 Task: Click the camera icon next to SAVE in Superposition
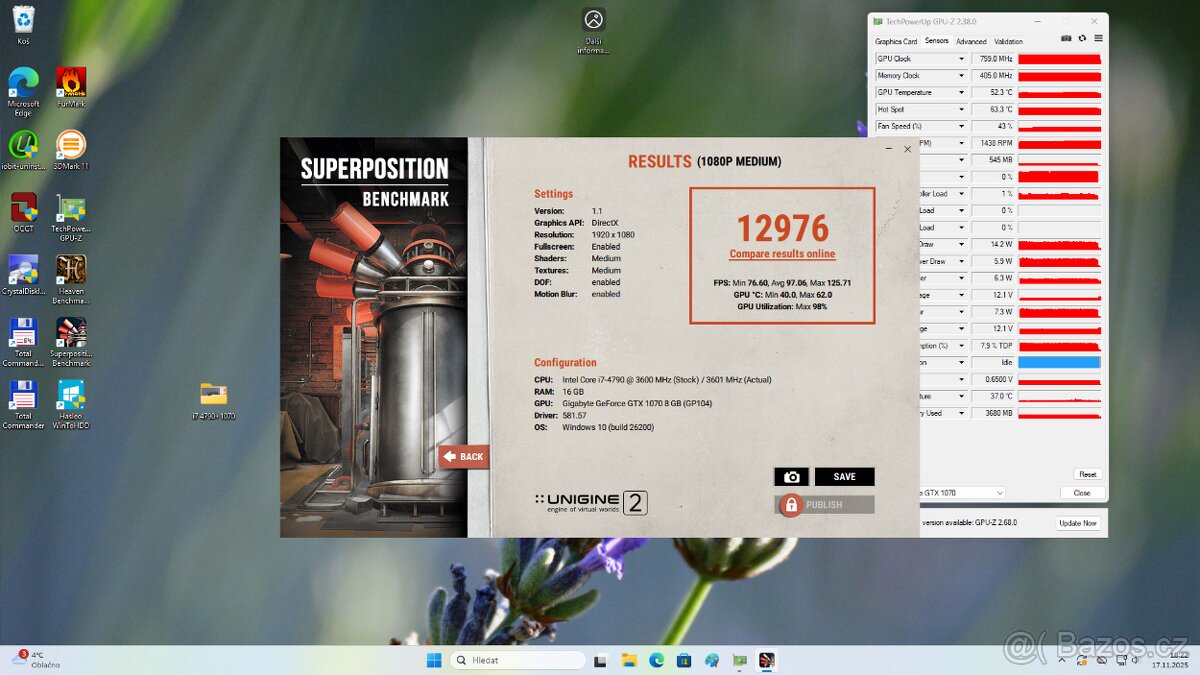pyautogui.click(x=791, y=477)
